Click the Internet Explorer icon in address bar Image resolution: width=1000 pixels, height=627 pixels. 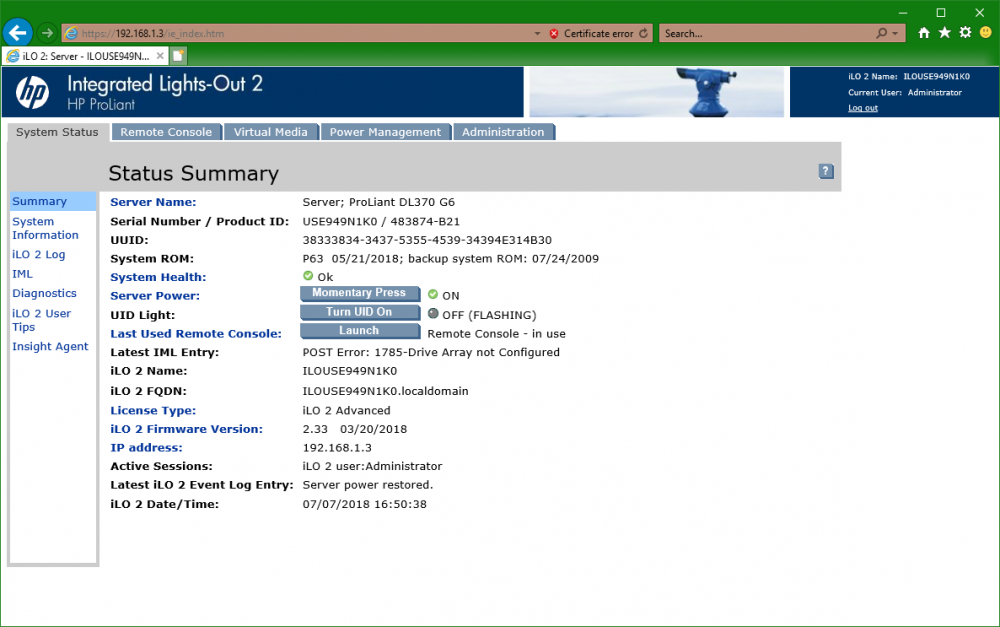click(x=71, y=33)
